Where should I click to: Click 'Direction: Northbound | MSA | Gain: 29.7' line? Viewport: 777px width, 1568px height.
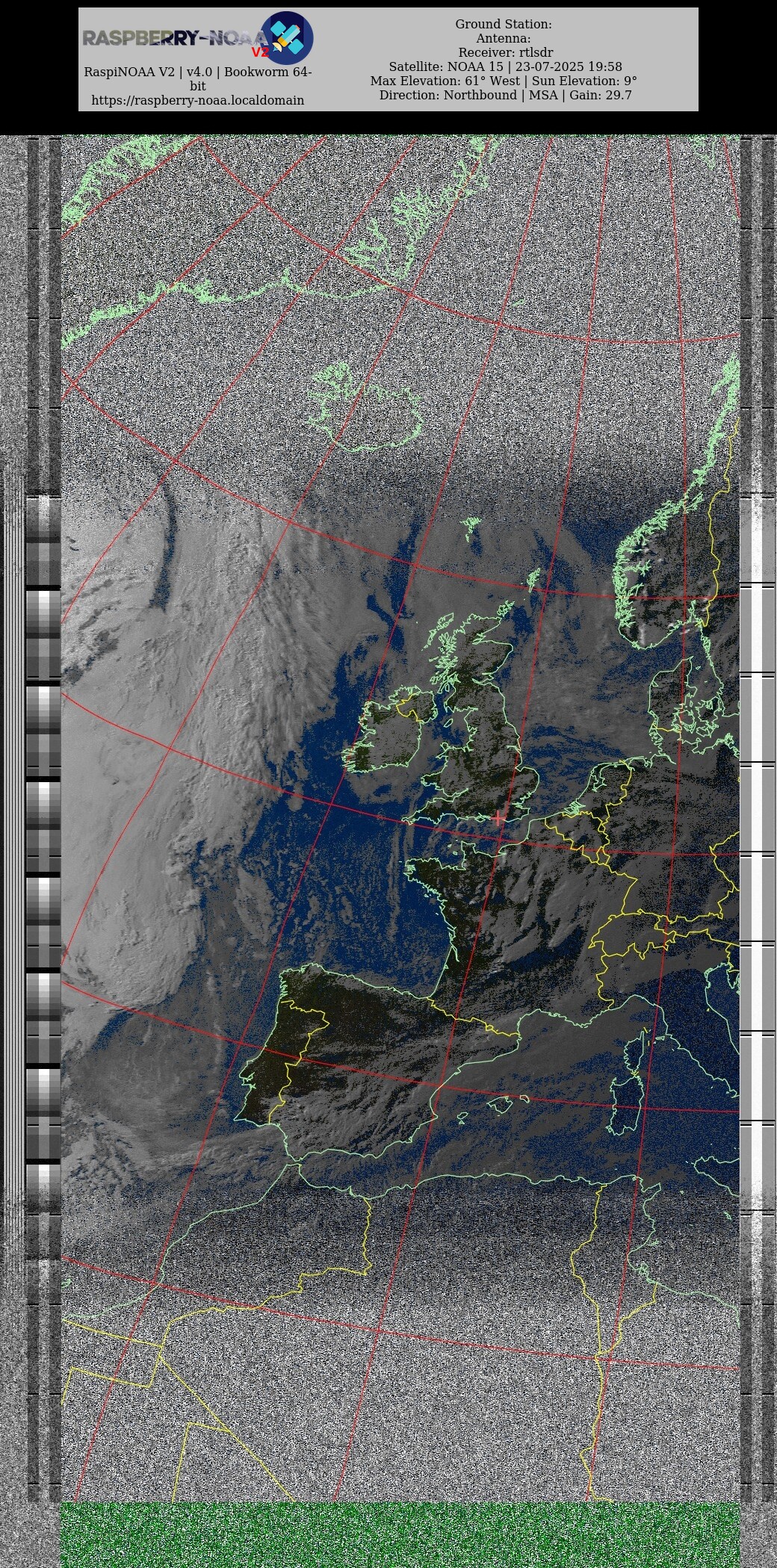(x=506, y=96)
